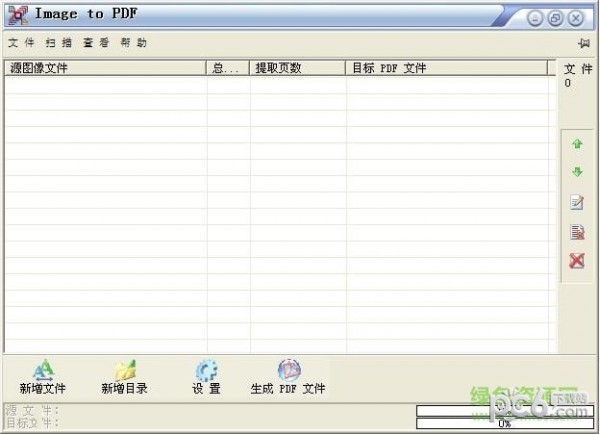This screenshot has height=434, width=600.
Task: Click the pin icon in menu bar
Action: [584, 43]
